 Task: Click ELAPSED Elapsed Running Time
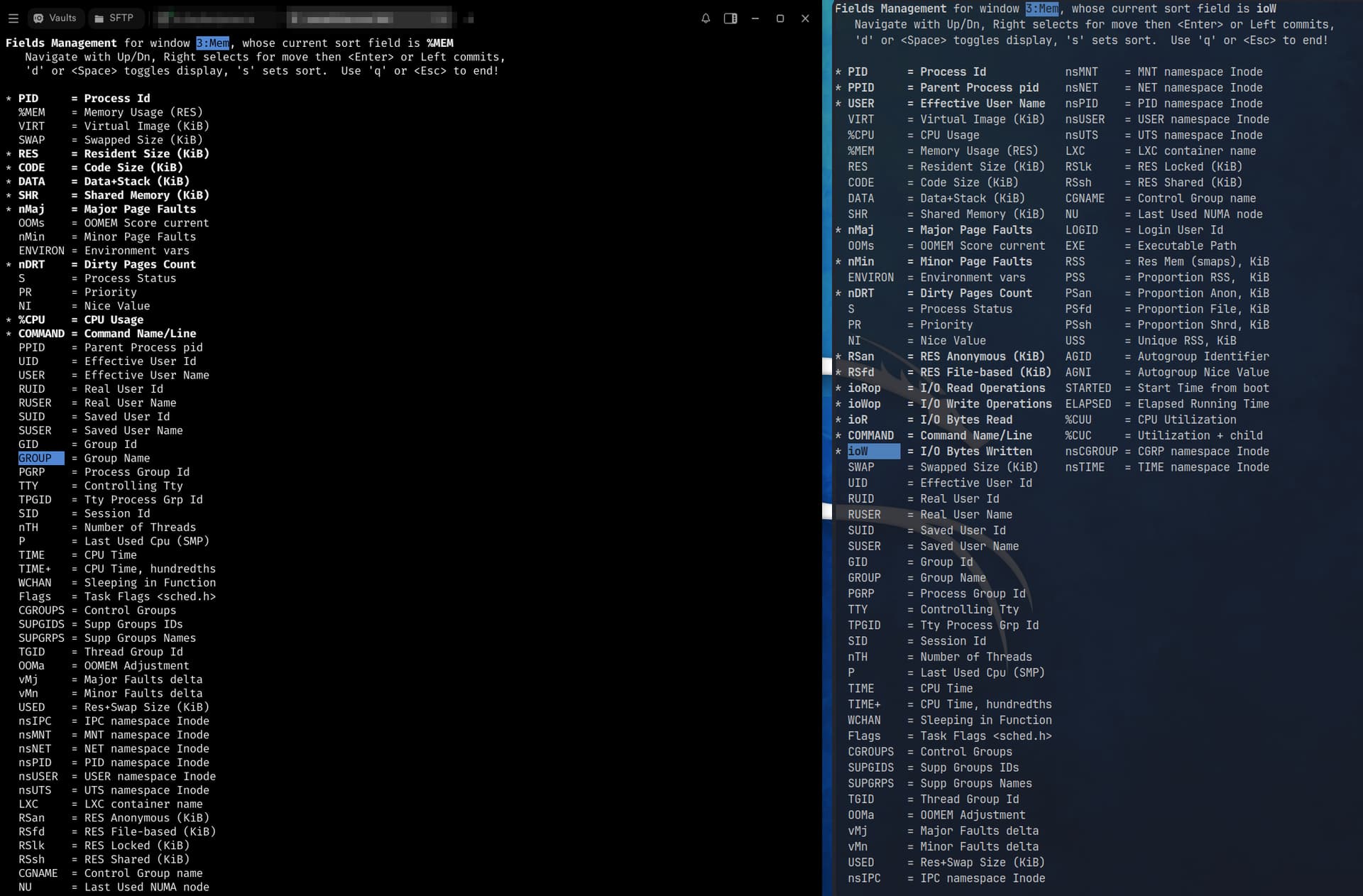pos(1167,404)
